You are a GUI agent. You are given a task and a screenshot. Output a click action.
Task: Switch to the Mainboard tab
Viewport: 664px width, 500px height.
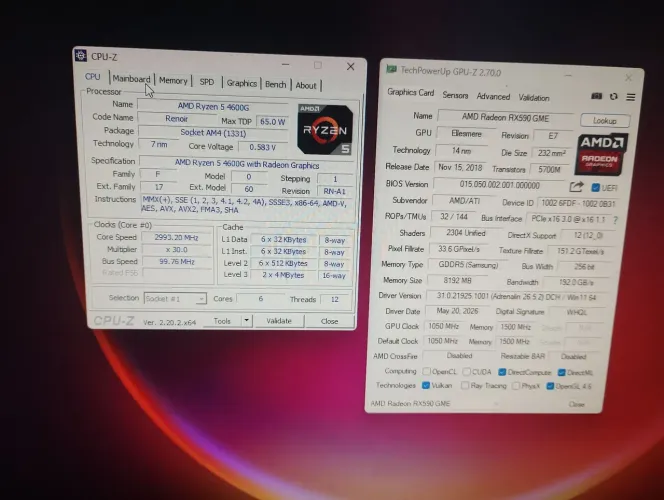pos(131,79)
